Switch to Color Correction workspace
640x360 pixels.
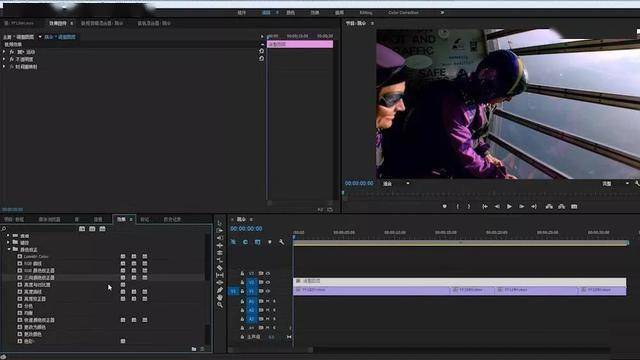pyautogui.click(x=403, y=13)
